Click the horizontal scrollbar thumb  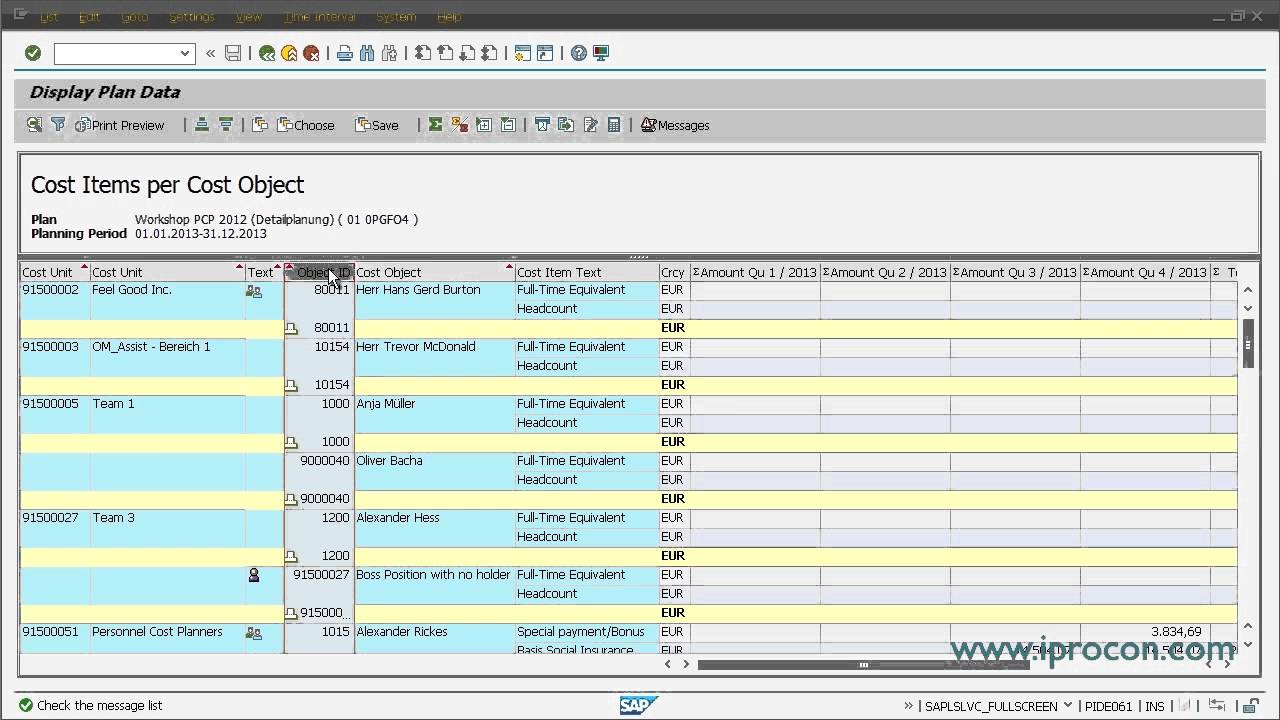coord(863,664)
